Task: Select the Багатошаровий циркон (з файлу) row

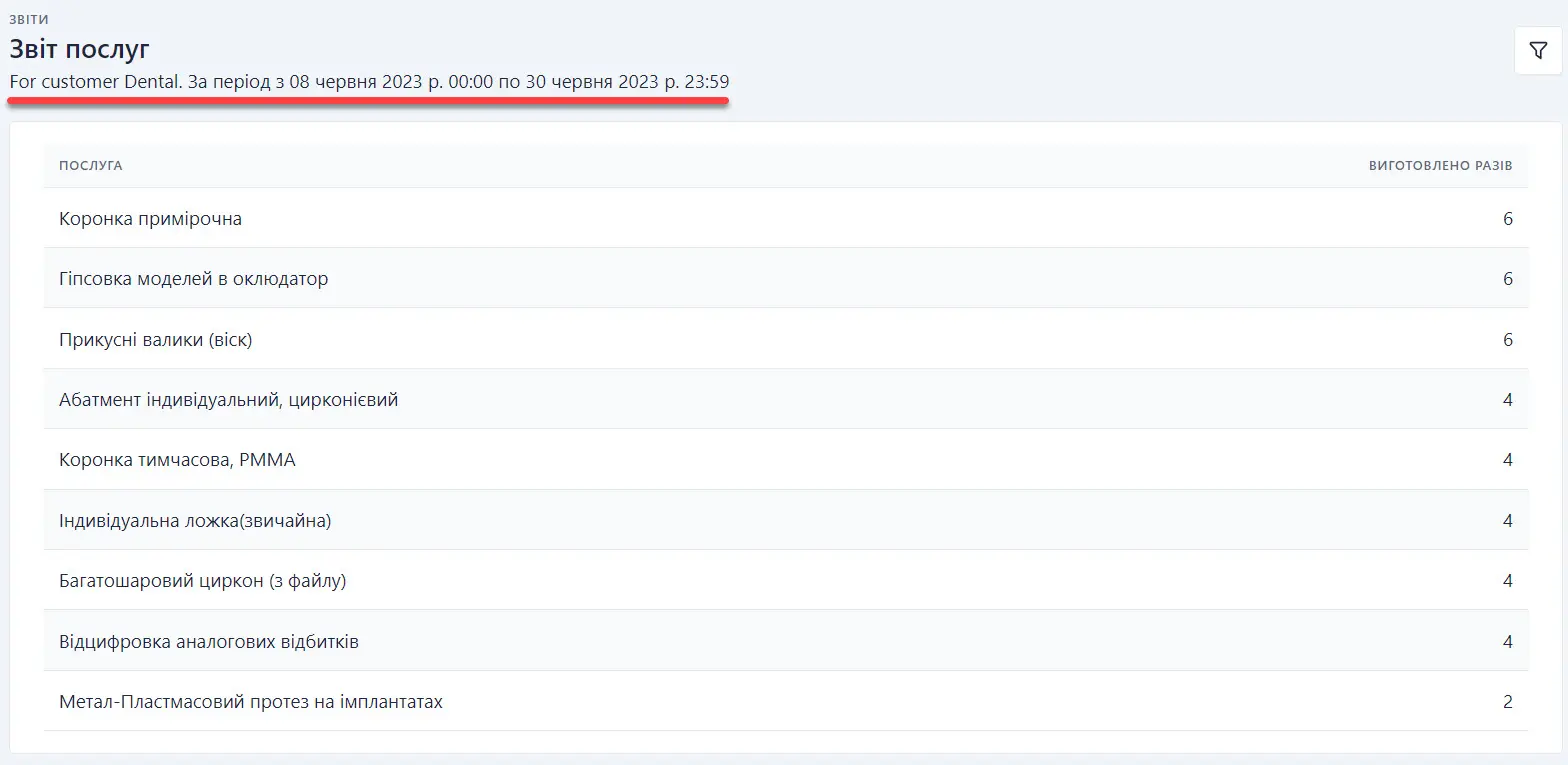Action: (786, 581)
